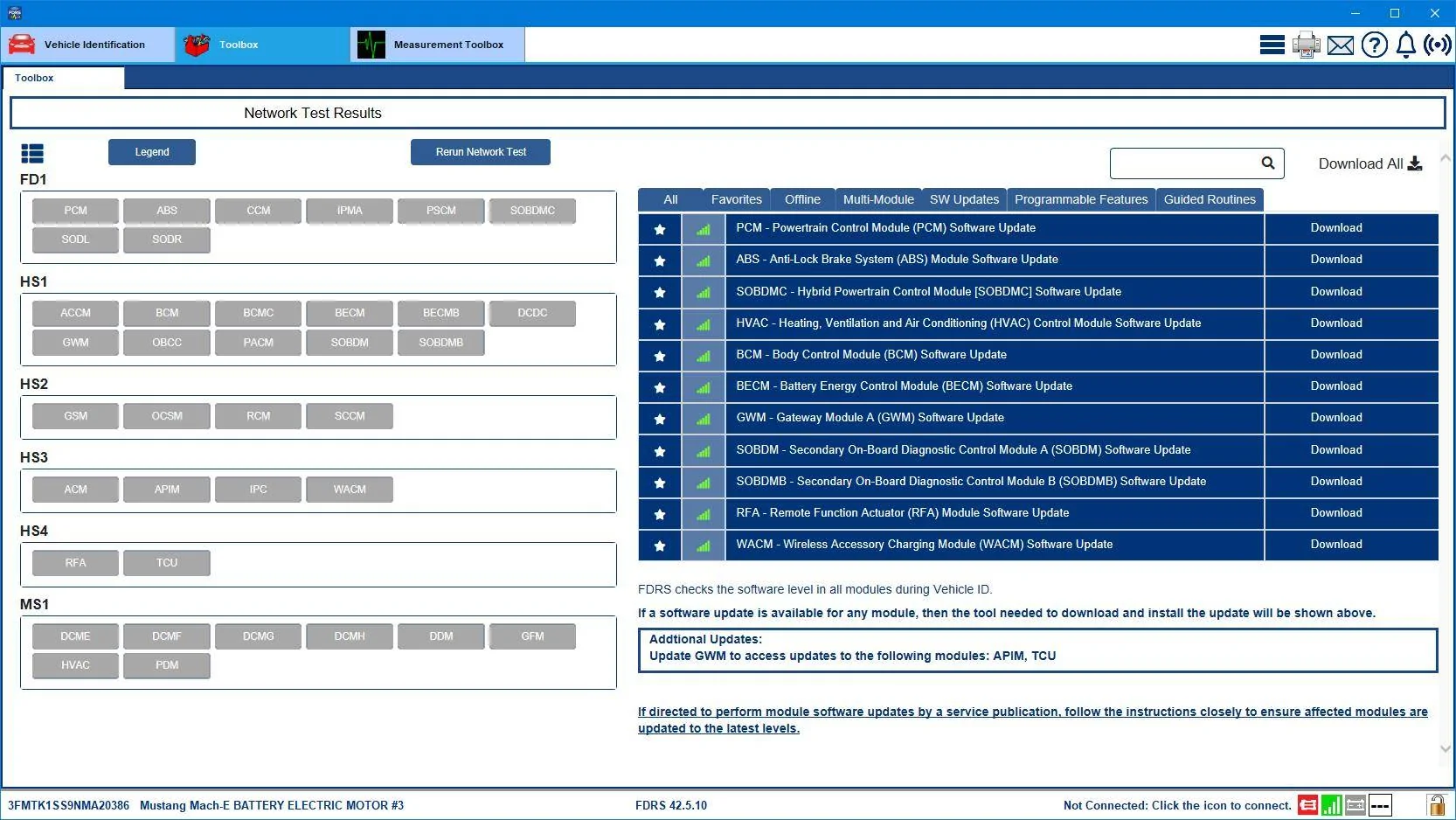Click the scroll down arrow on right scrollbar

point(1445,748)
